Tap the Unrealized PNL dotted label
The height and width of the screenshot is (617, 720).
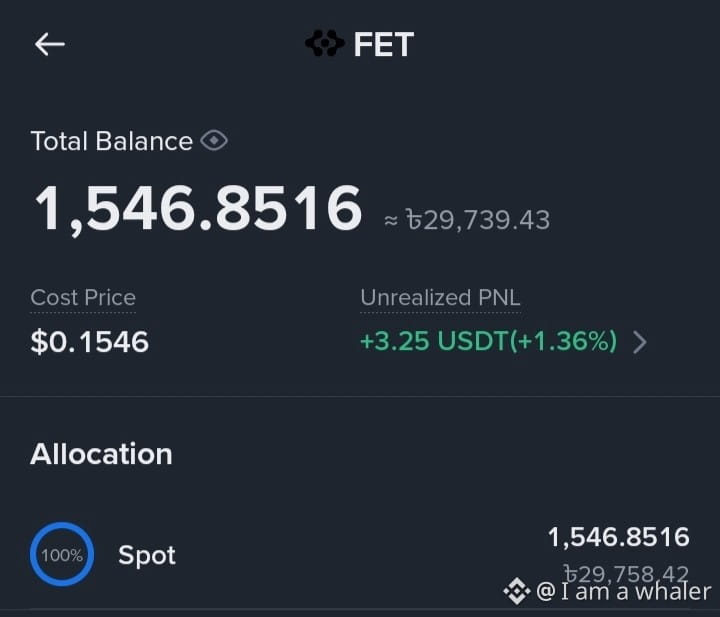(440, 297)
